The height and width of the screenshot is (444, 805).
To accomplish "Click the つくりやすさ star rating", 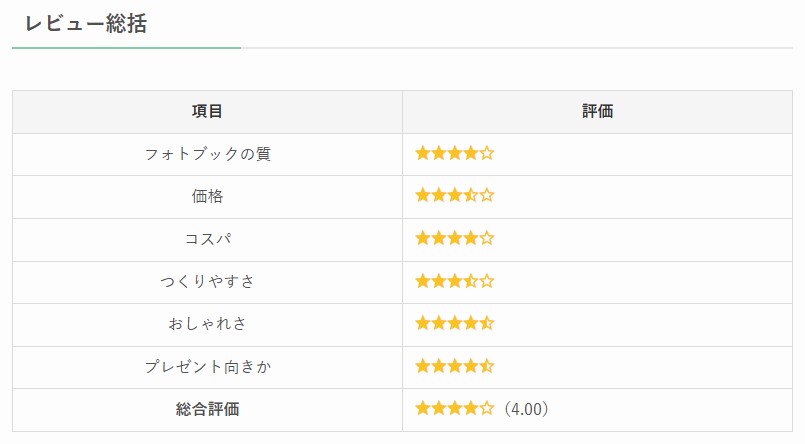I will (x=454, y=281).
